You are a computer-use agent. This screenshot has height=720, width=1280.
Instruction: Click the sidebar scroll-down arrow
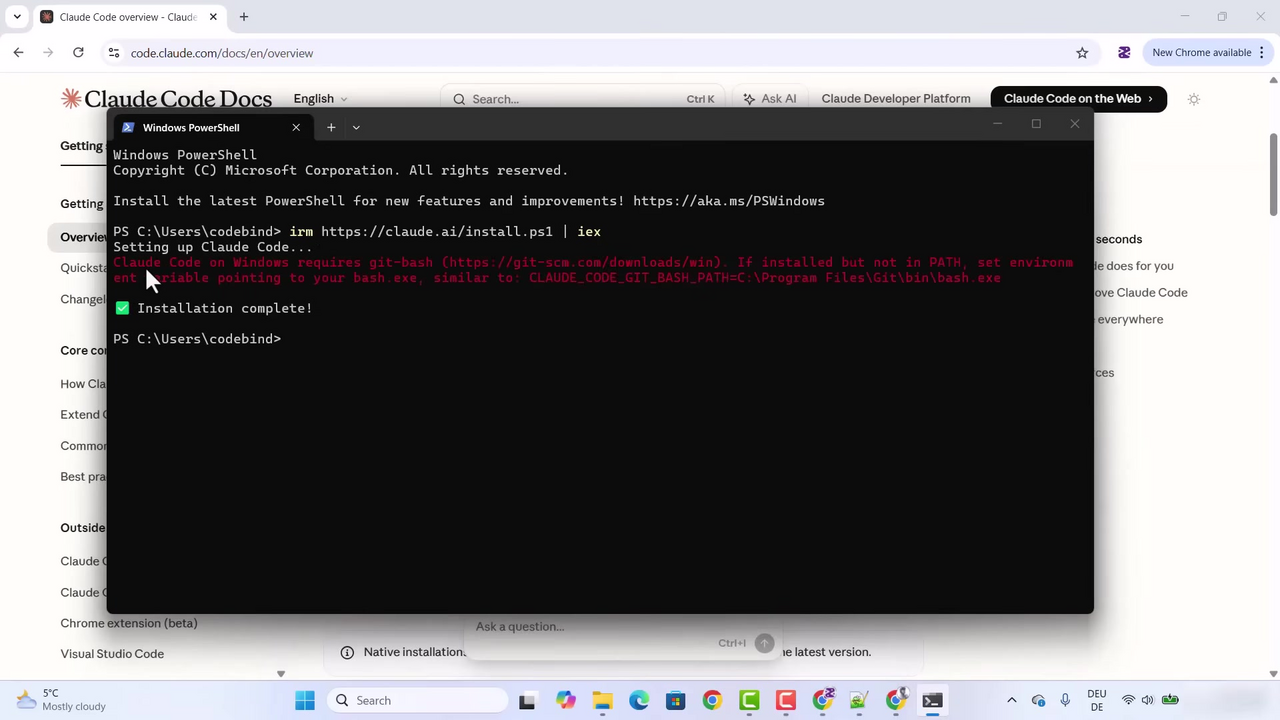pyautogui.click(x=281, y=674)
